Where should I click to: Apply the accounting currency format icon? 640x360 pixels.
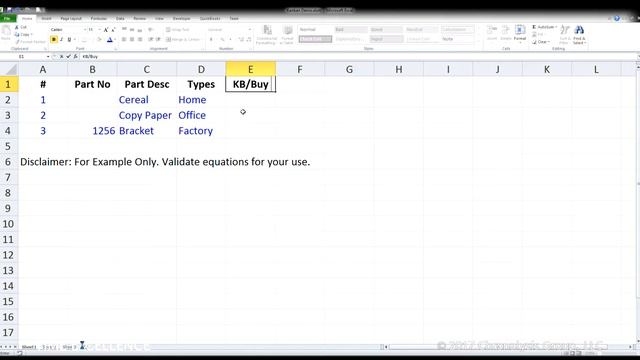(x=211, y=40)
